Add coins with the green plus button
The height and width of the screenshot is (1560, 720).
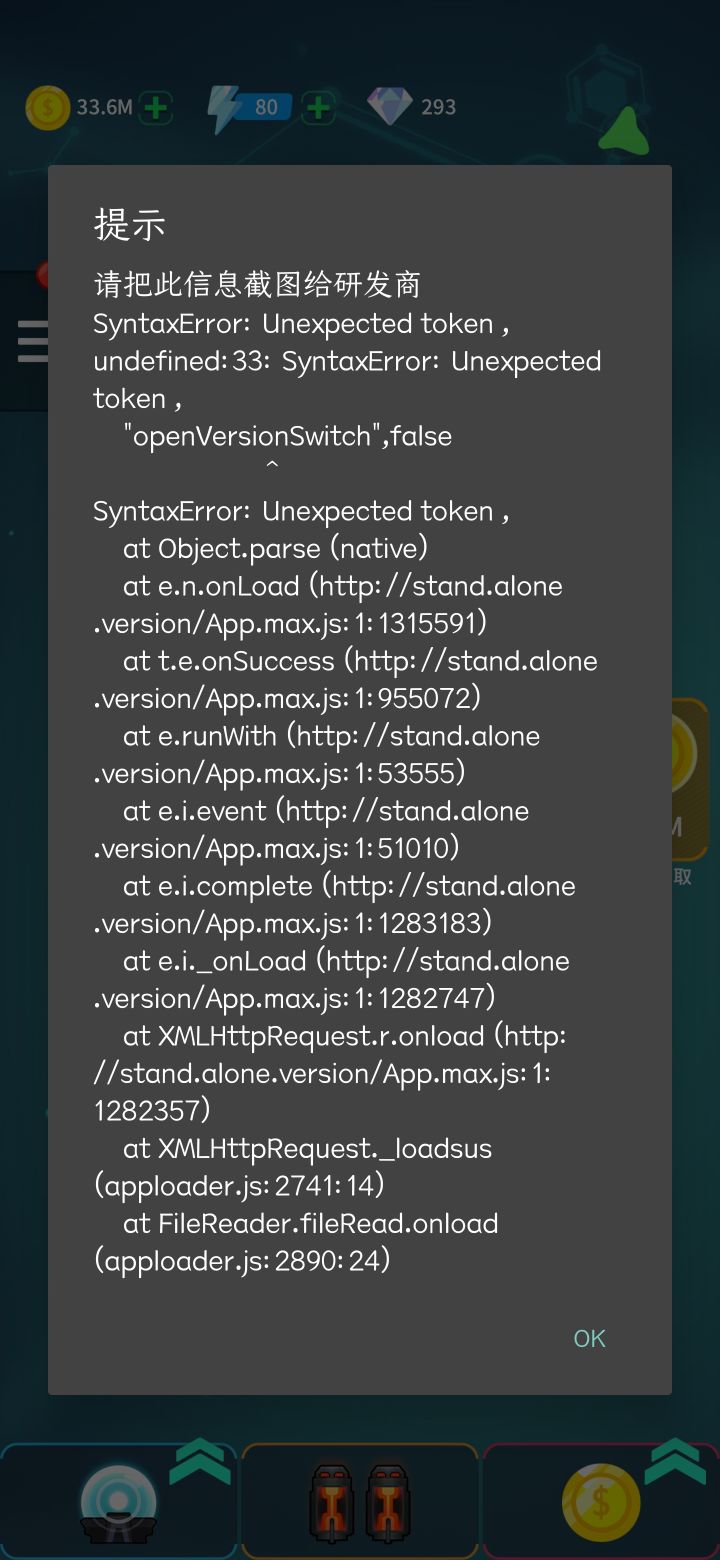[x=155, y=108]
